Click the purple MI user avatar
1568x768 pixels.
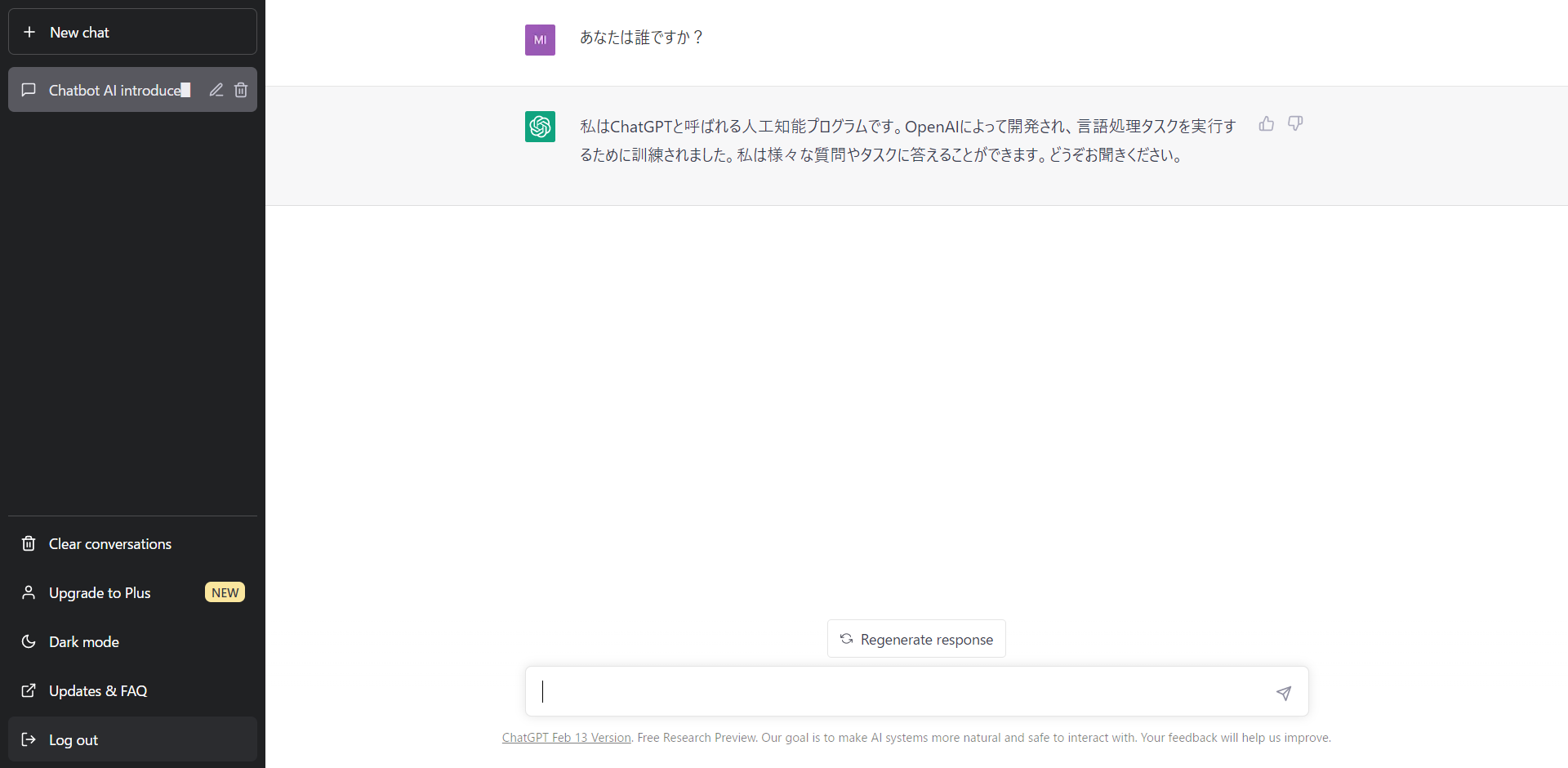click(x=540, y=40)
